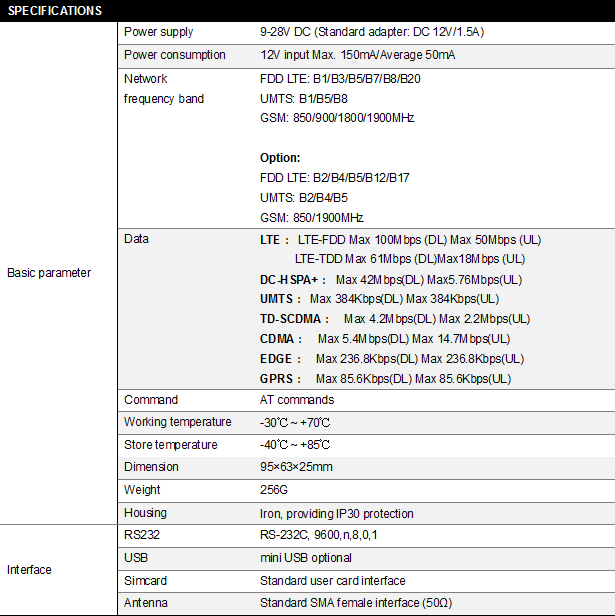Image resolution: width=615 pixels, height=616 pixels.
Task: Click the 'Basic parameter' section label
Action: [x=49, y=273]
